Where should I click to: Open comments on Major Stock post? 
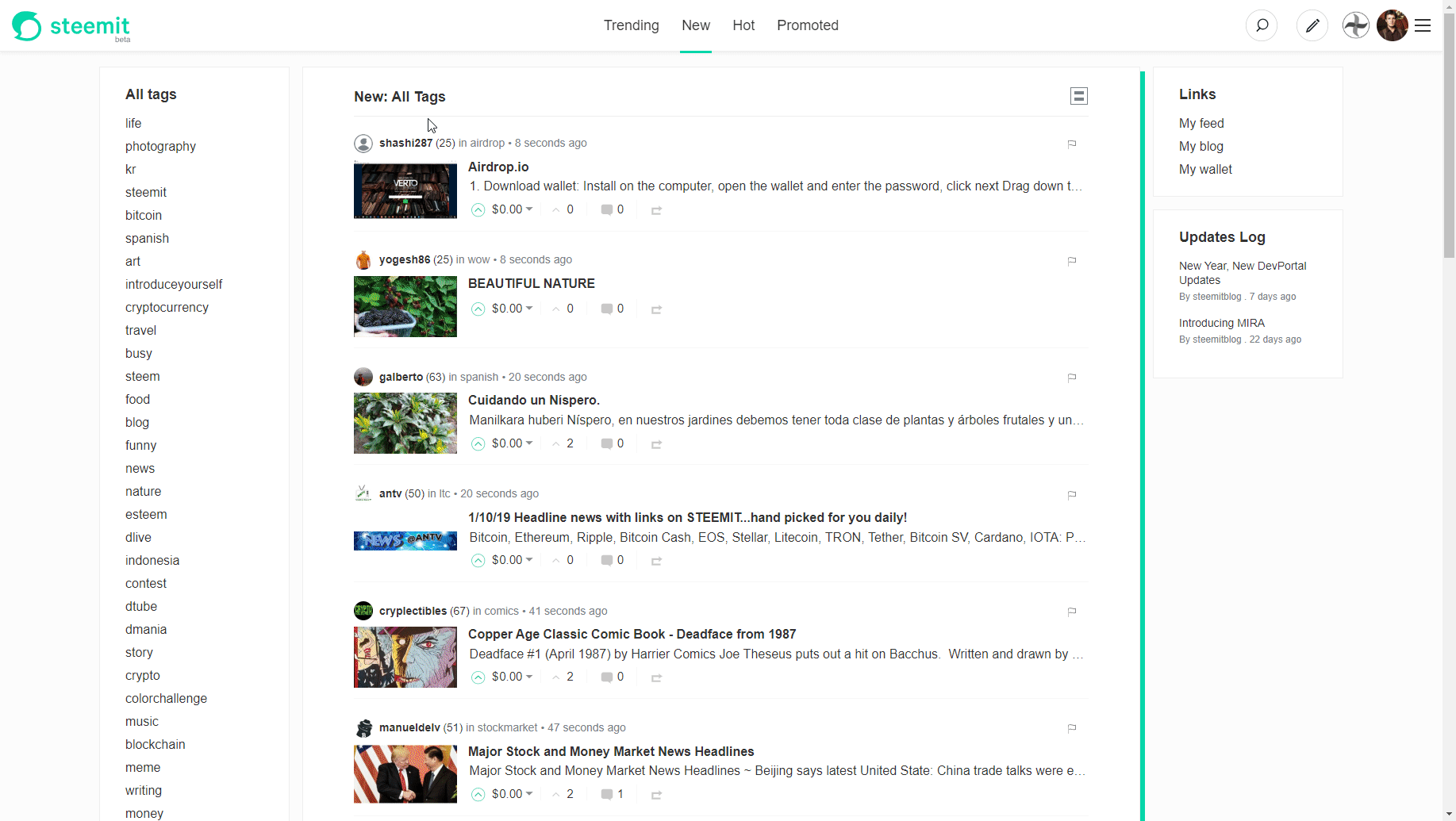coord(611,794)
